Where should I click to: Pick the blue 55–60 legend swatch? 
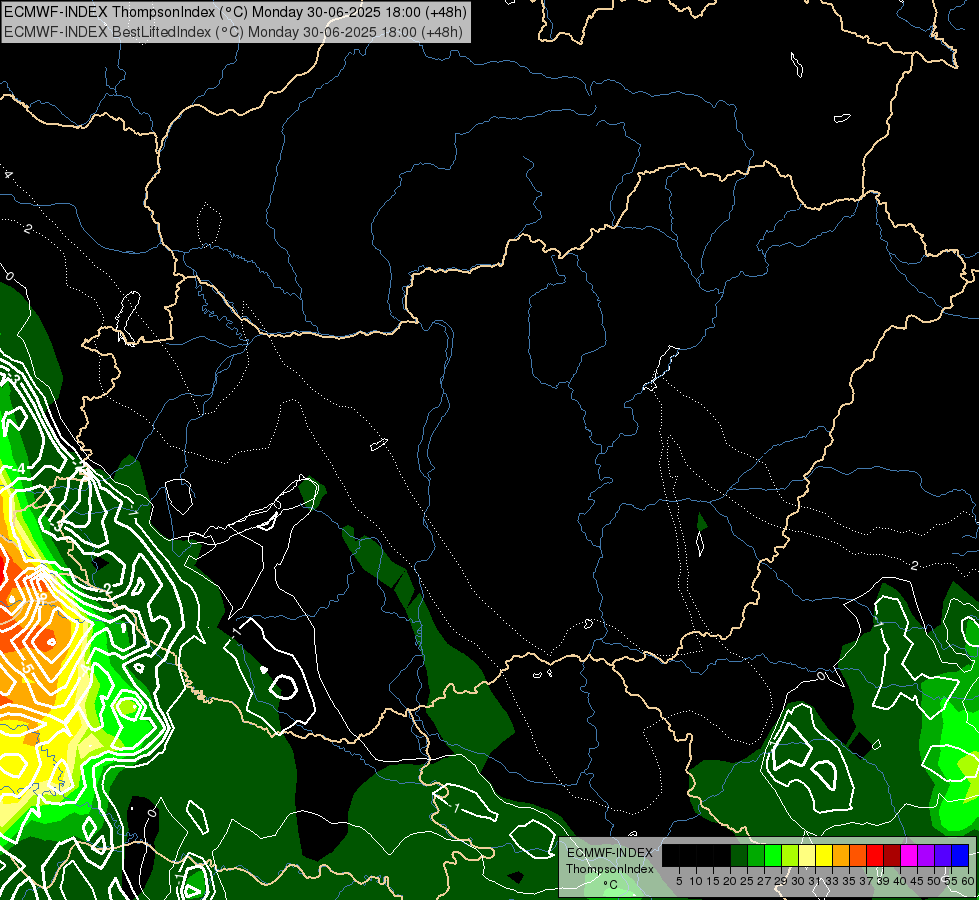pyautogui.click(x=960, y=855)
